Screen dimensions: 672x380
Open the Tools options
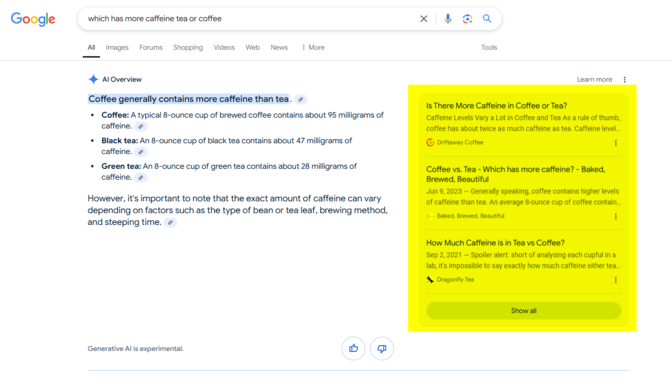coord(489,48)
